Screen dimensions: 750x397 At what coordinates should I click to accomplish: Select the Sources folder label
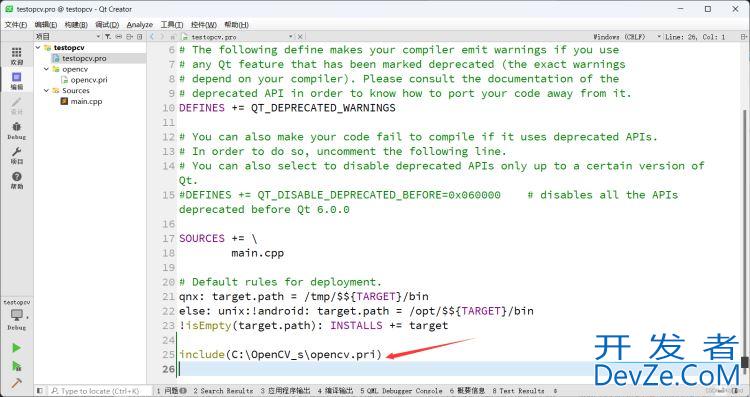76,91
